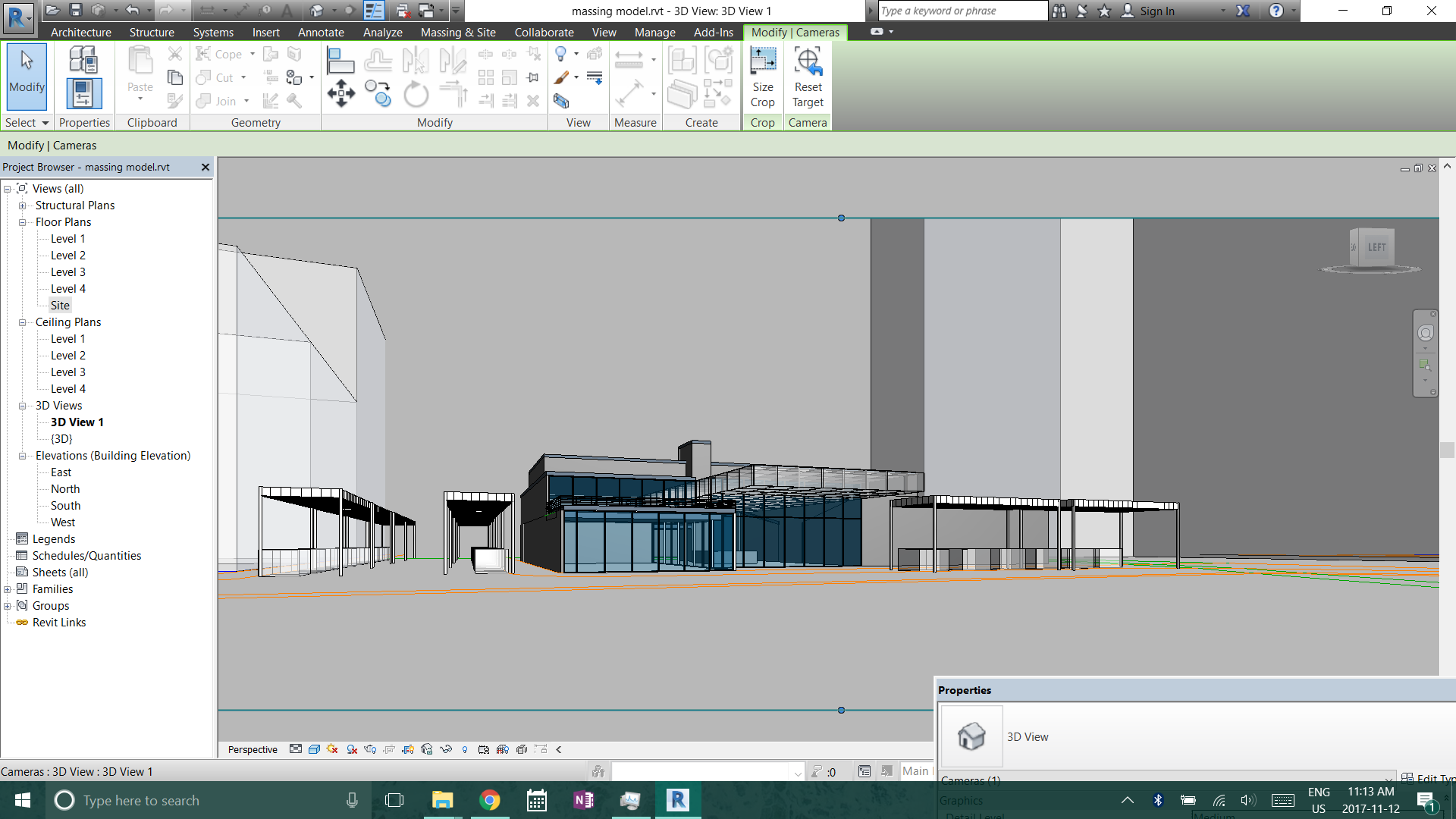Click Default 3D View house icon
The width and height of the screenshot is (1456, 819).
pyautogui.click(x=317, y=11)
